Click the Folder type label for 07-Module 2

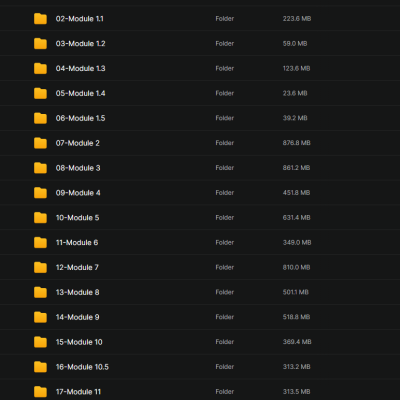tap(225, 143)
